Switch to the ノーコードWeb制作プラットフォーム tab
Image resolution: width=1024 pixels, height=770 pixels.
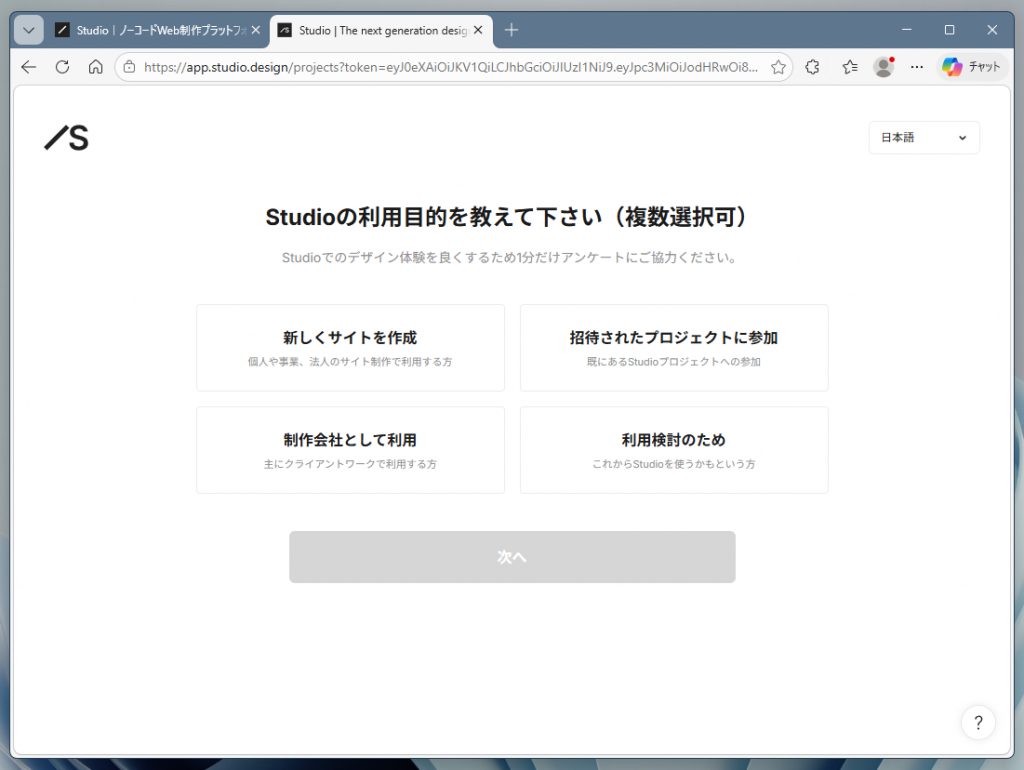tap(159, 30)
